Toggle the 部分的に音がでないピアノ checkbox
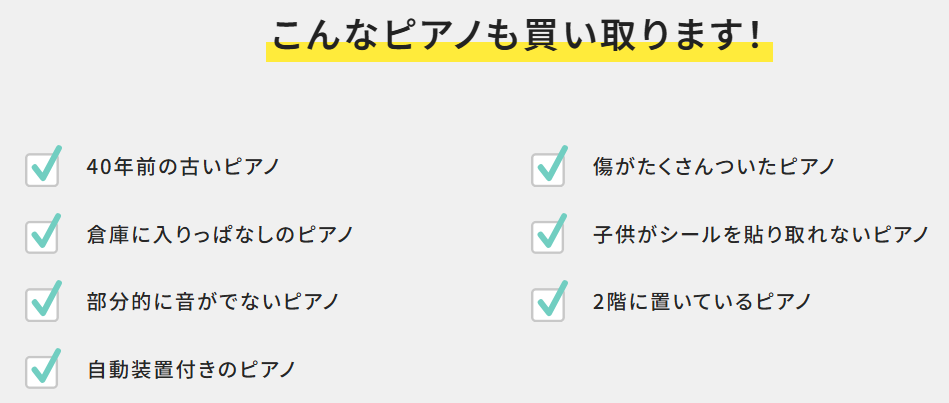 [x=42, y=303]
